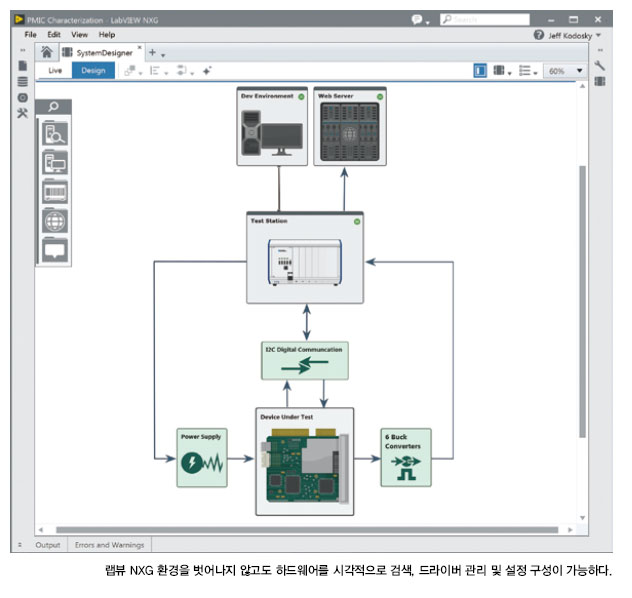Image resolution: width=632 pixels, height=598 pixels.
Task: Open the chassis hardware palette category
Action: (55, 192)
